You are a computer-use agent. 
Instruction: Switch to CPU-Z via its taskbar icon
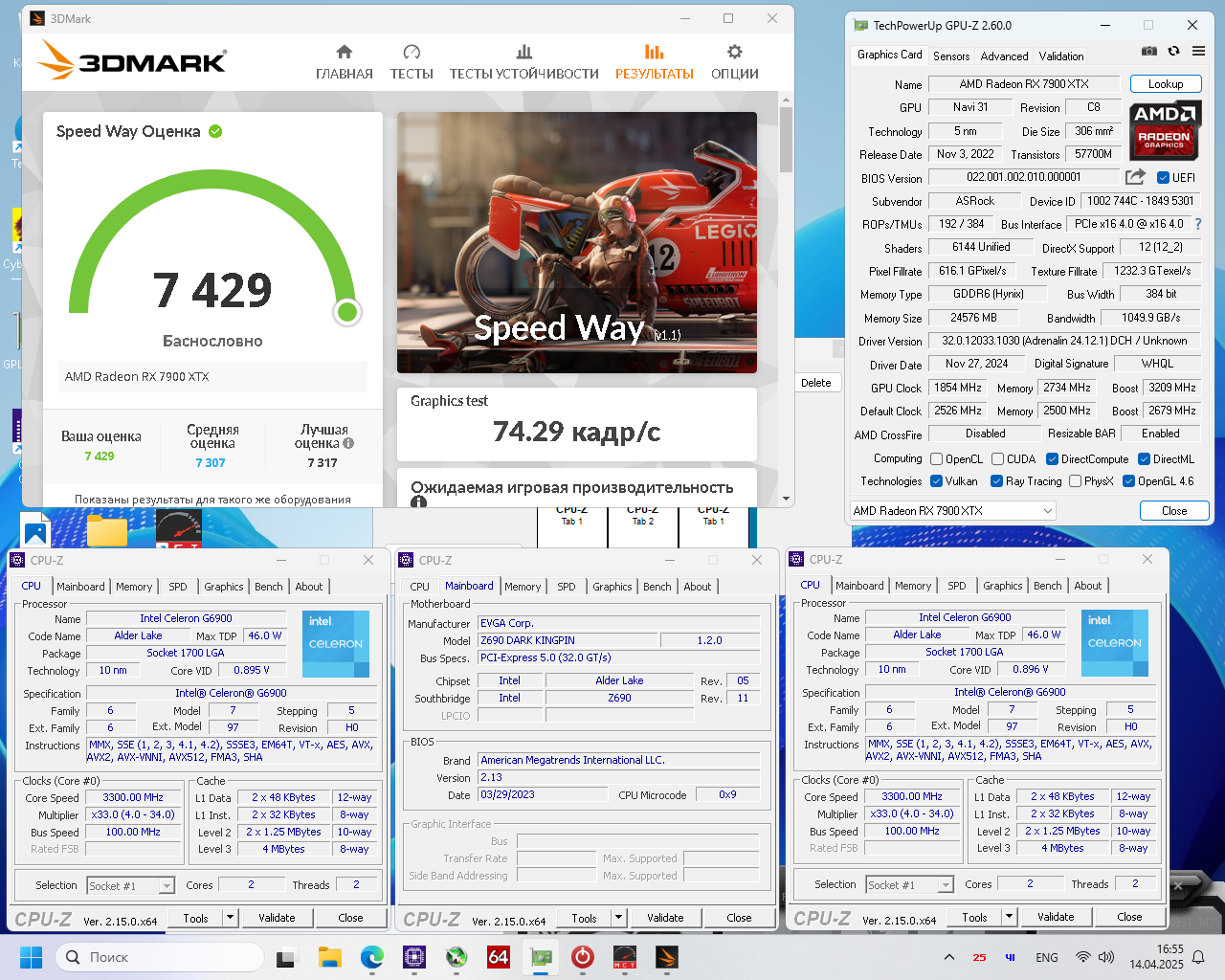[x=414, y=957]
